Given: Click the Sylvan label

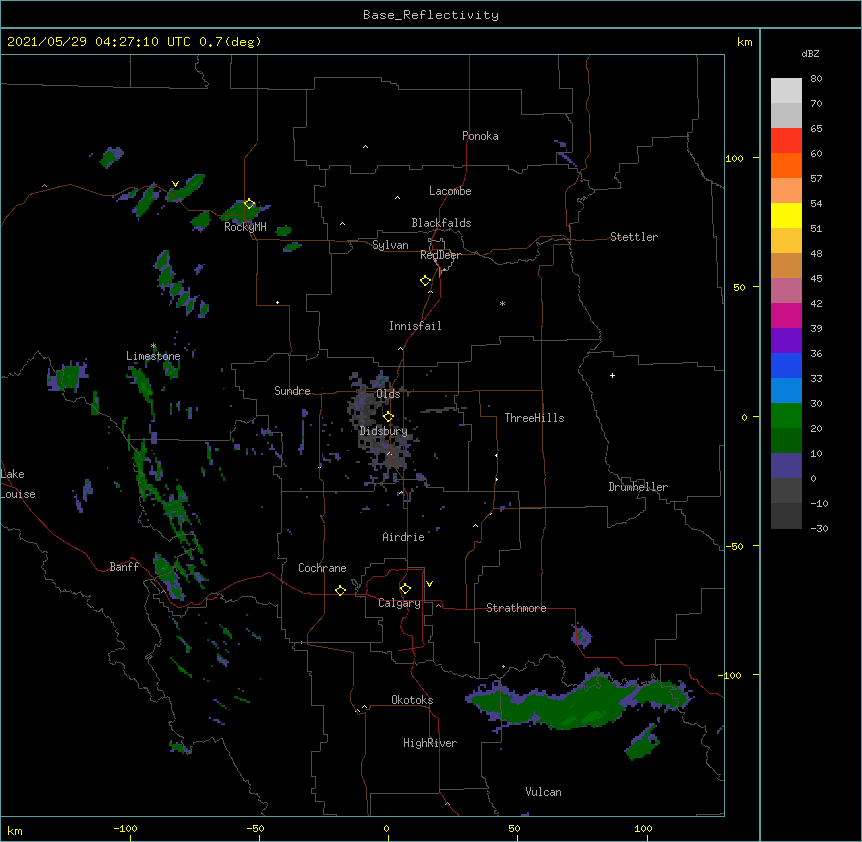Looking at the screenshot, I should point(390,245).
